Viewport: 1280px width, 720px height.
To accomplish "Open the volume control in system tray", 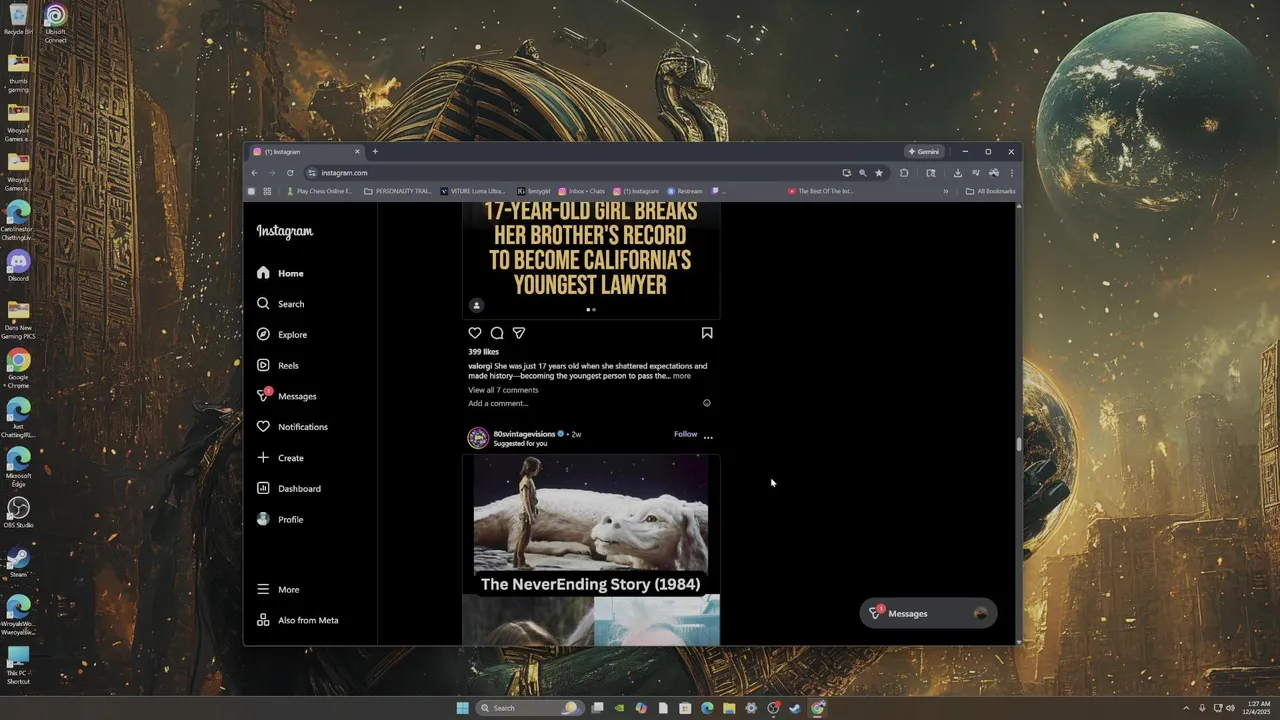I will (1230, 708).
